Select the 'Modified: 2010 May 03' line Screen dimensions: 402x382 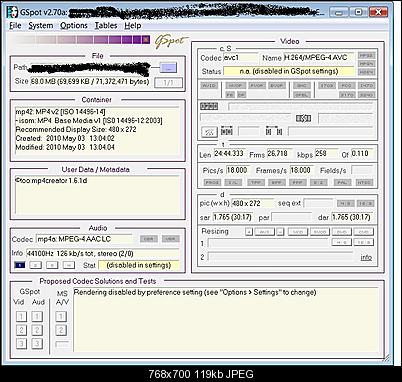65,147
